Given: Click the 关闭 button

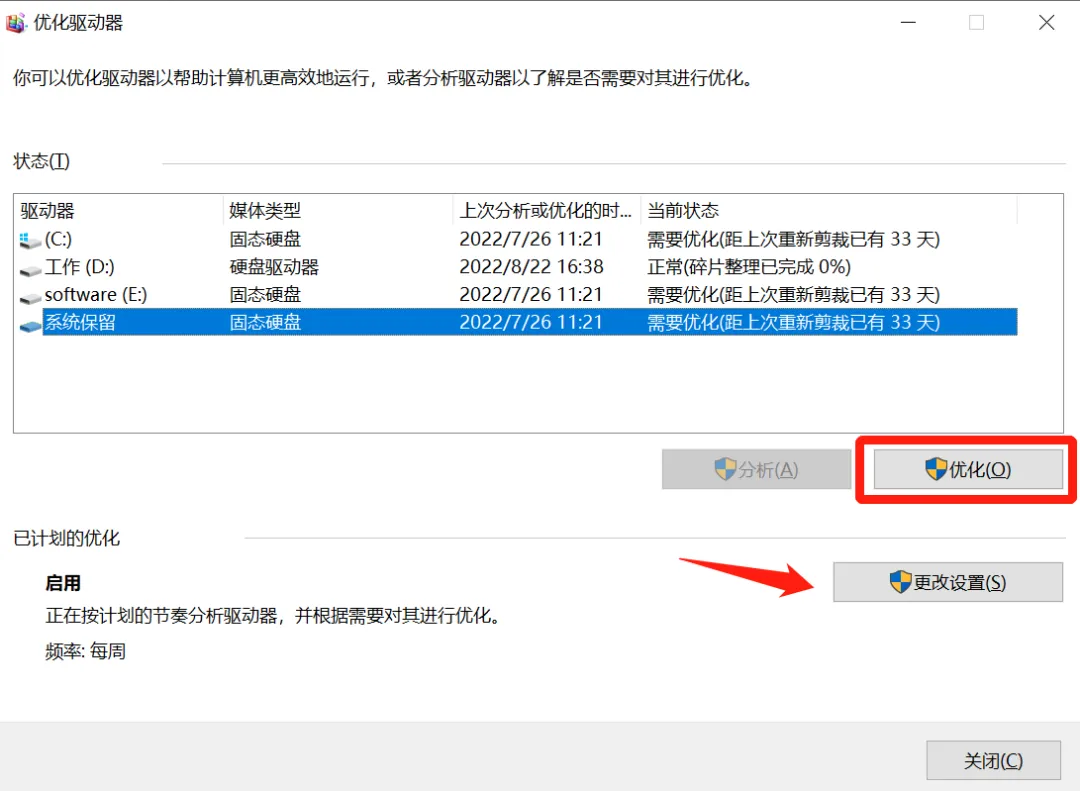Looking at the screenshot, I should point(993,760).
